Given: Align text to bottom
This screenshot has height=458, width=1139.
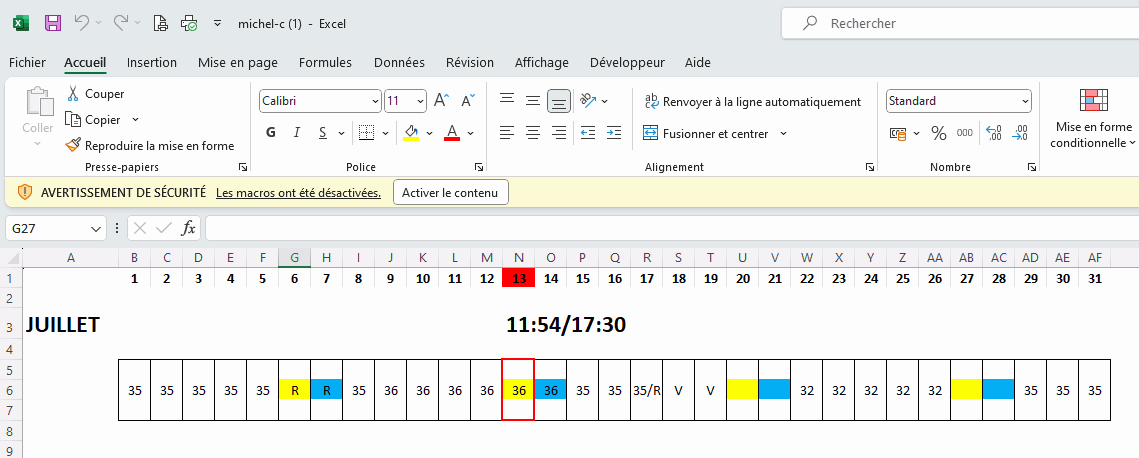Looking at the screenshot, I should [559, 101].
